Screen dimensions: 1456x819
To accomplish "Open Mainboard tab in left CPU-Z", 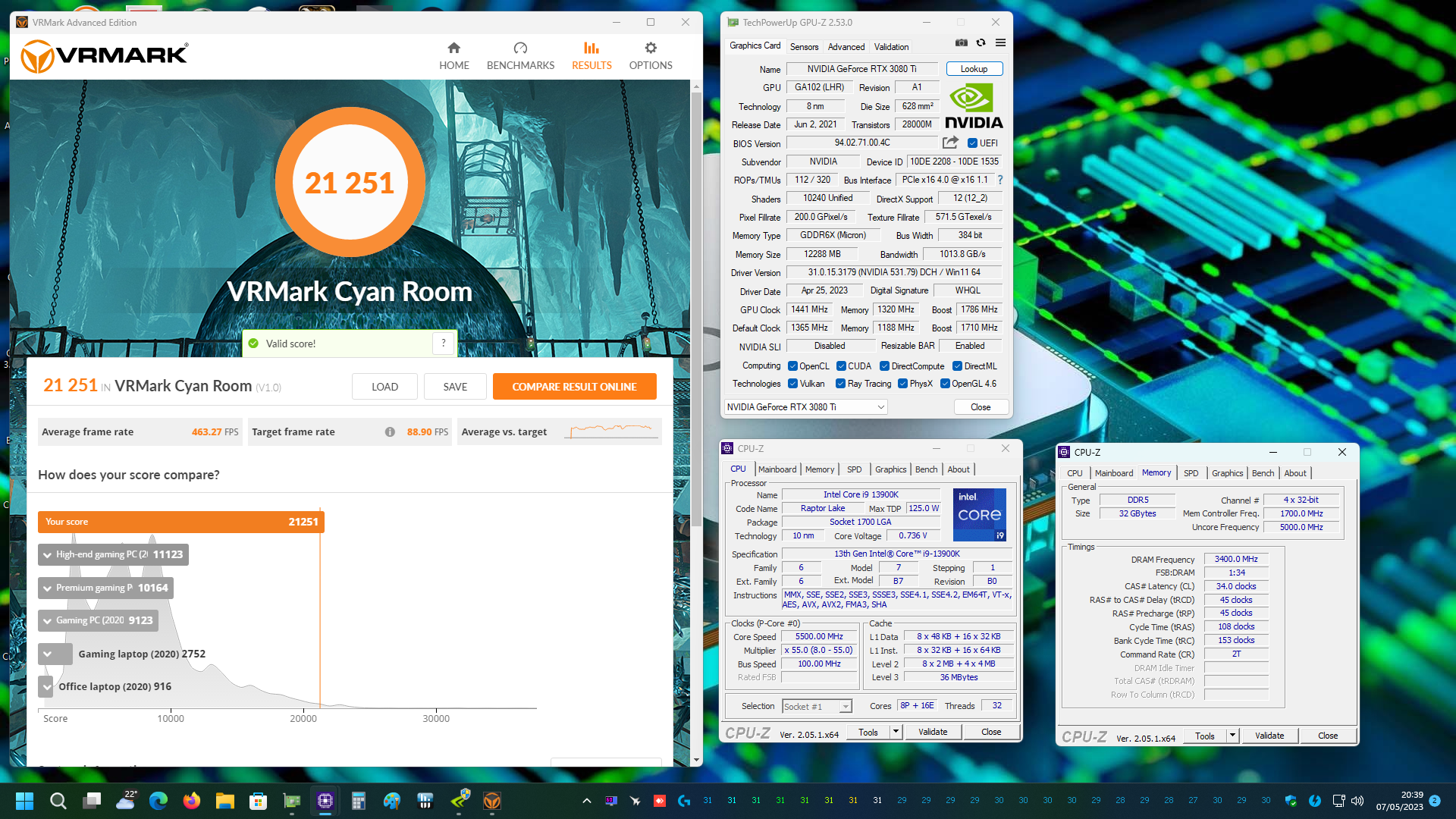I will tap(777, 469).
